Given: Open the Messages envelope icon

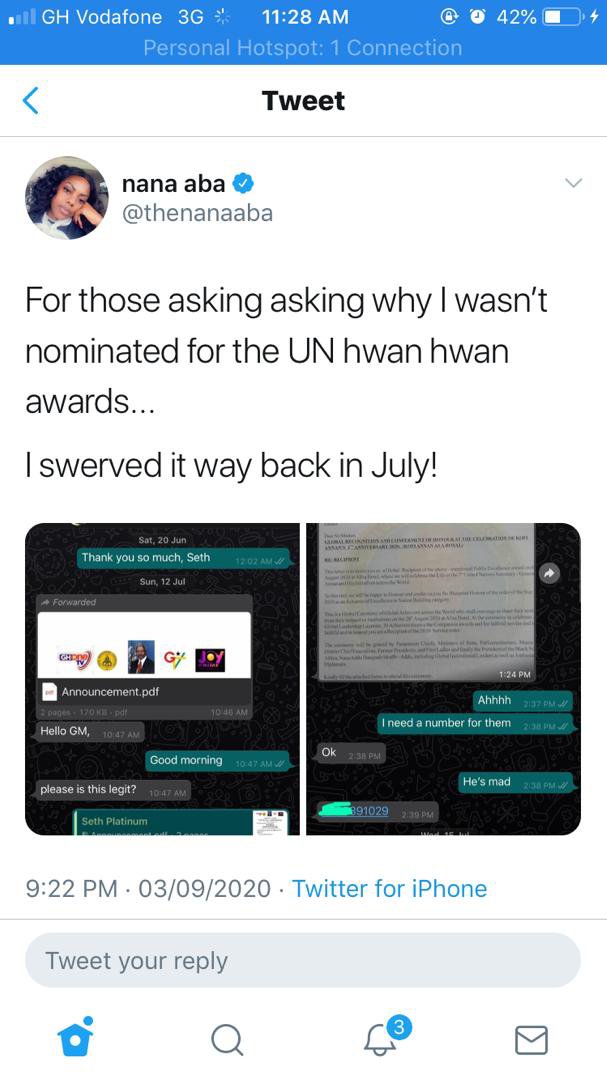Looking at the screenshot, I should click(531, 1040).
